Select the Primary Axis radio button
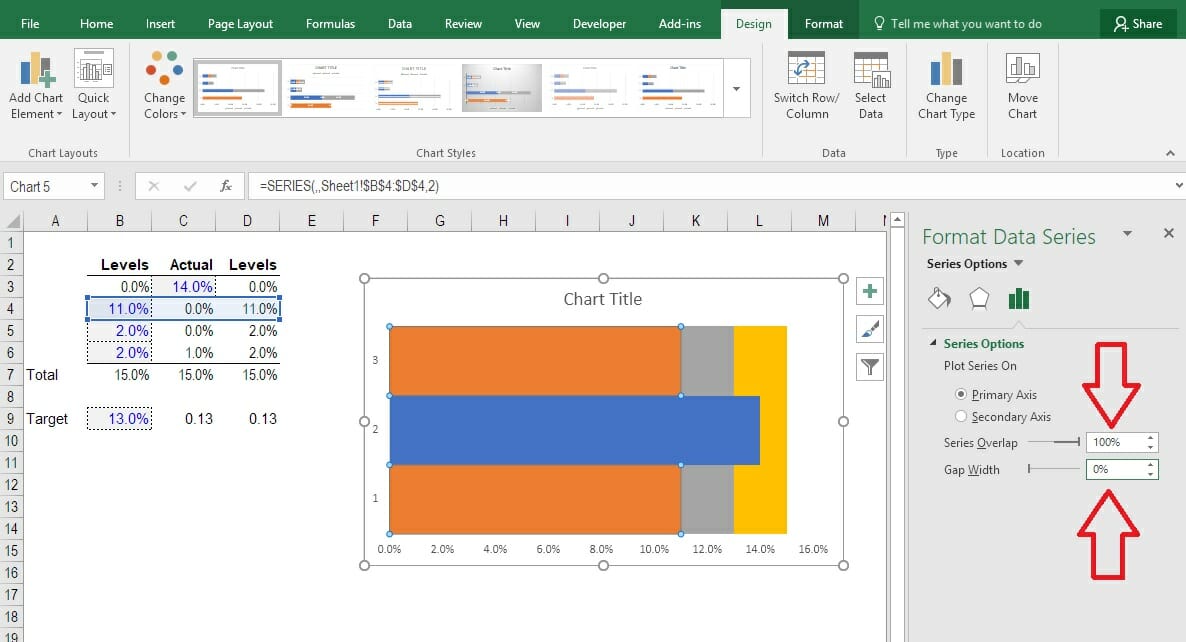Screen dimensions: 1186x642 click(962, 395)
